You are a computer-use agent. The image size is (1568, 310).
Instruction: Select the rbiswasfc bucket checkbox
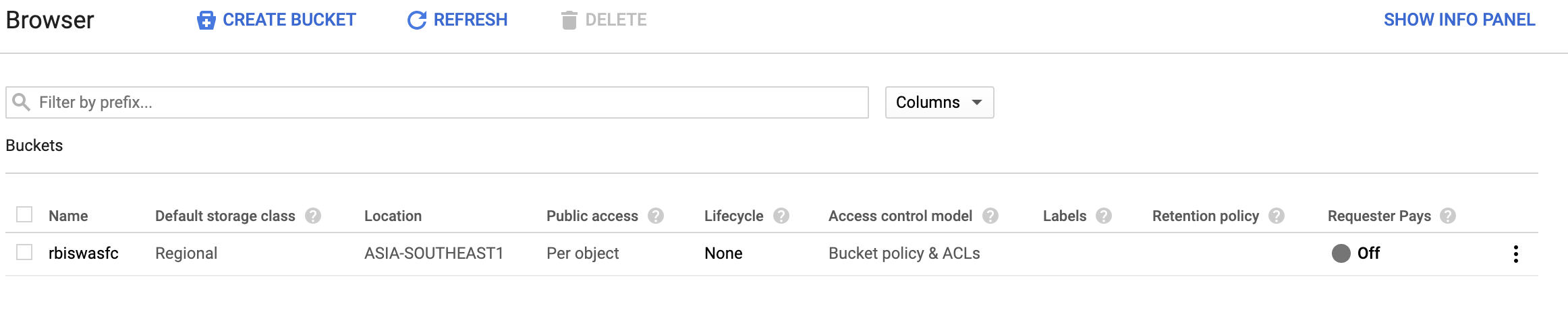(24, 252)
